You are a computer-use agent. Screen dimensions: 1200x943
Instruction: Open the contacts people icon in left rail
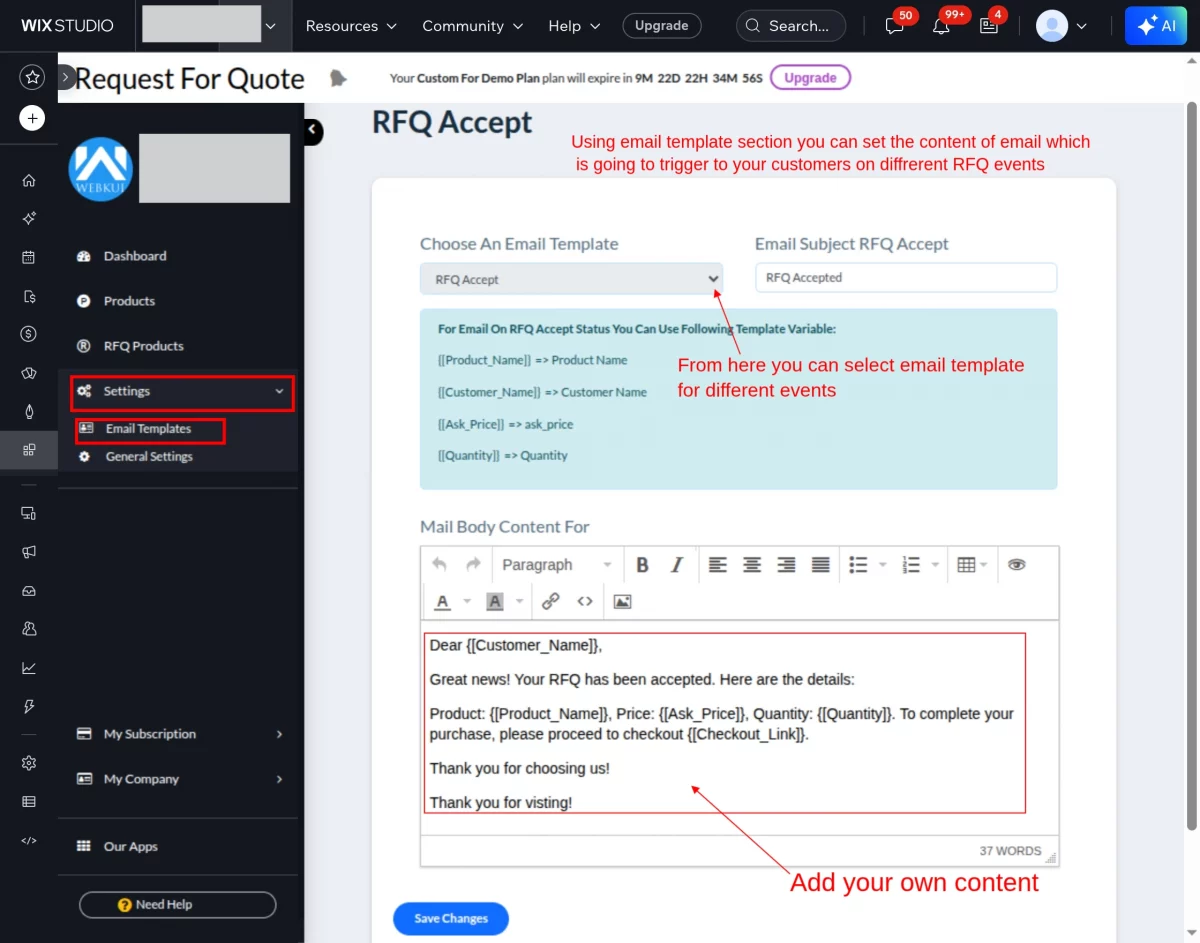[29, 629]
